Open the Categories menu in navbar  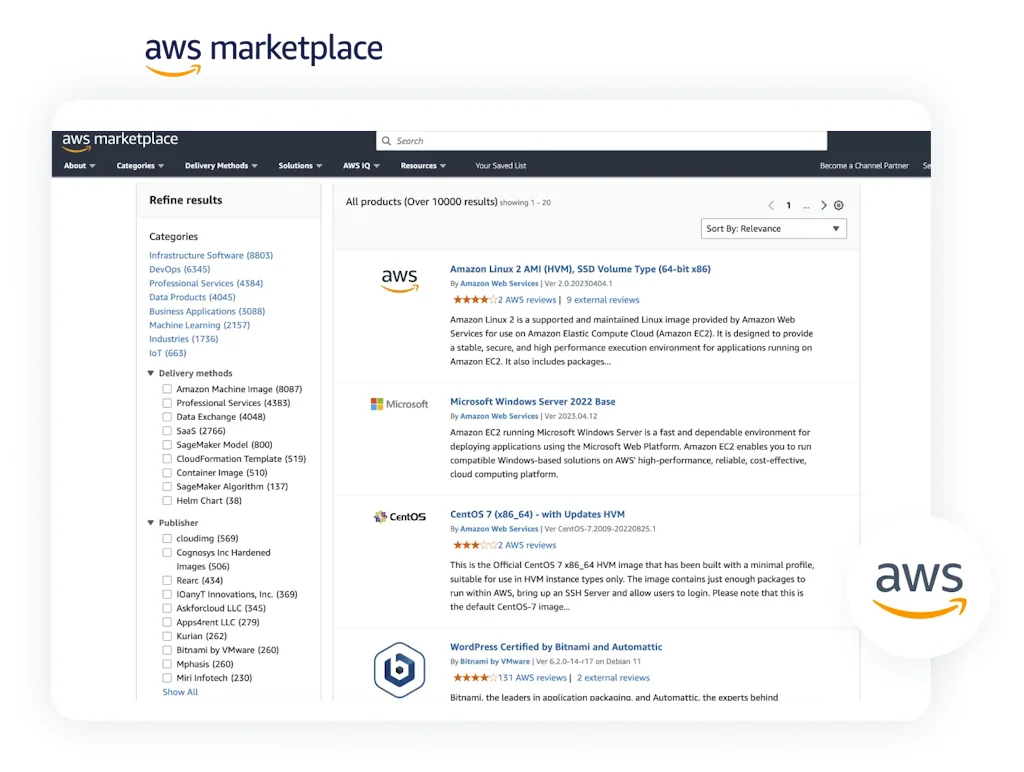[140, 166]
